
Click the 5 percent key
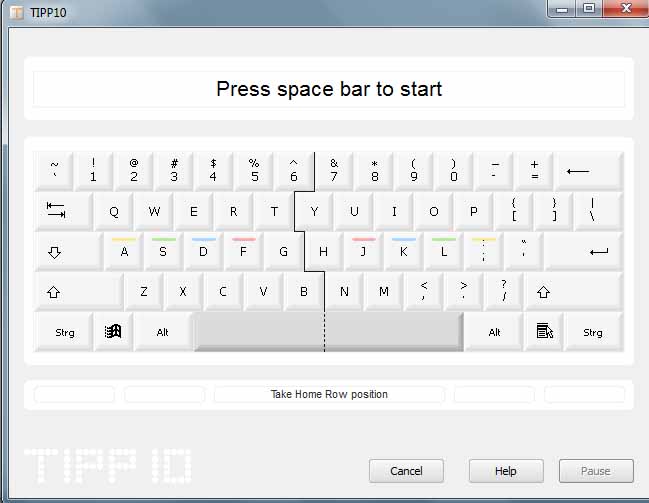tap(254, 171)
